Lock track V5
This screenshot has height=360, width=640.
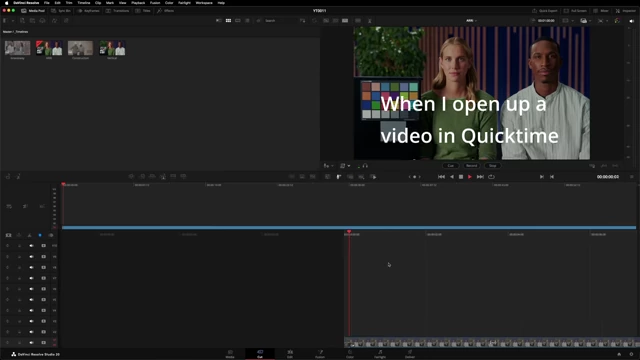19,300
